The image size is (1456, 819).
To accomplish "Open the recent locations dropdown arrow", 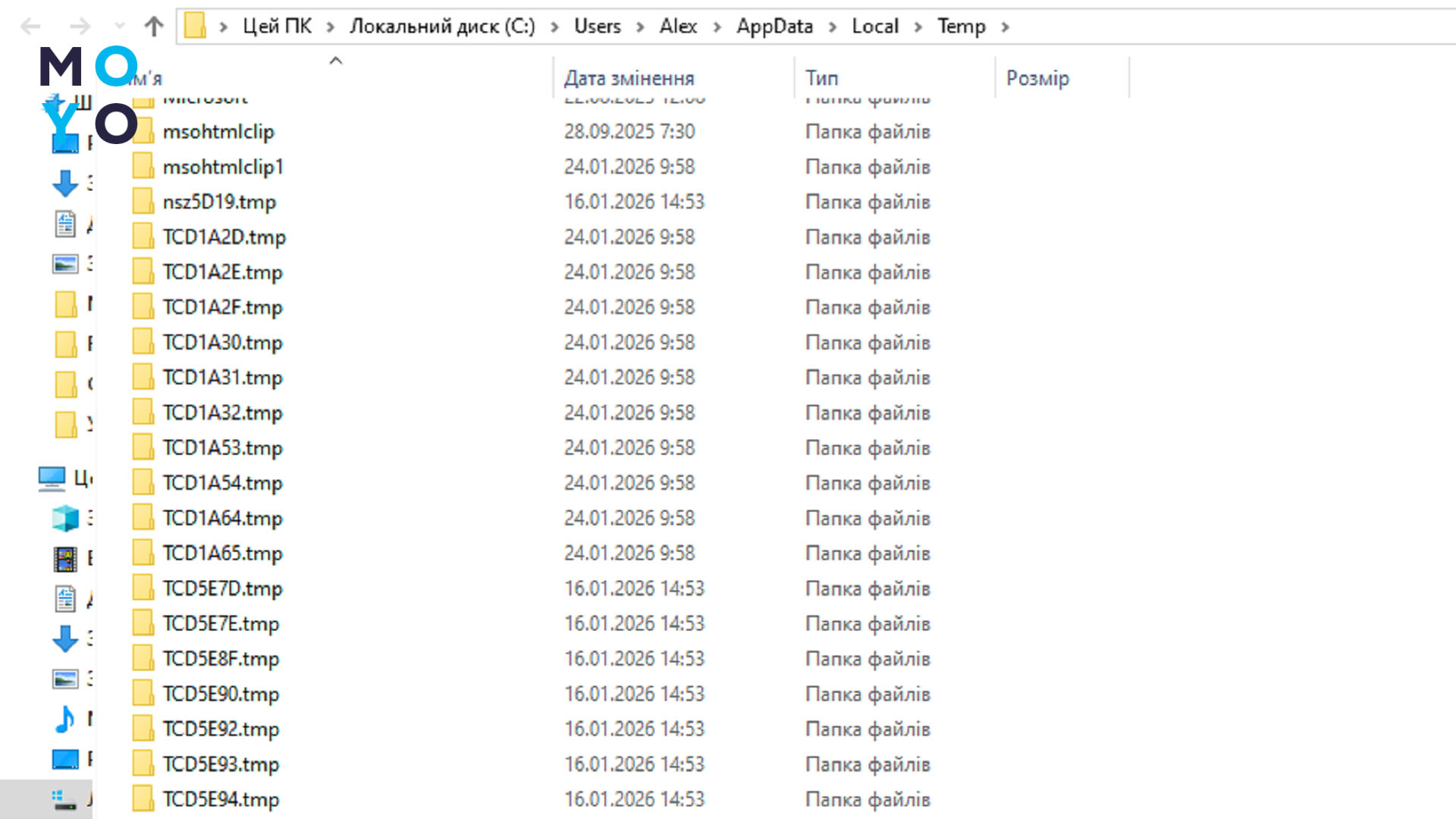I will coord(119,27).
